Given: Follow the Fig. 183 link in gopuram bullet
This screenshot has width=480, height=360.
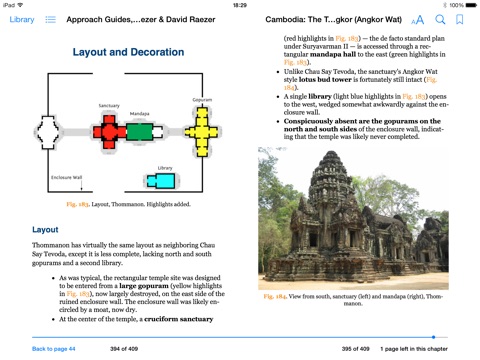Looking at the screenshot, I should coord(77,294).
